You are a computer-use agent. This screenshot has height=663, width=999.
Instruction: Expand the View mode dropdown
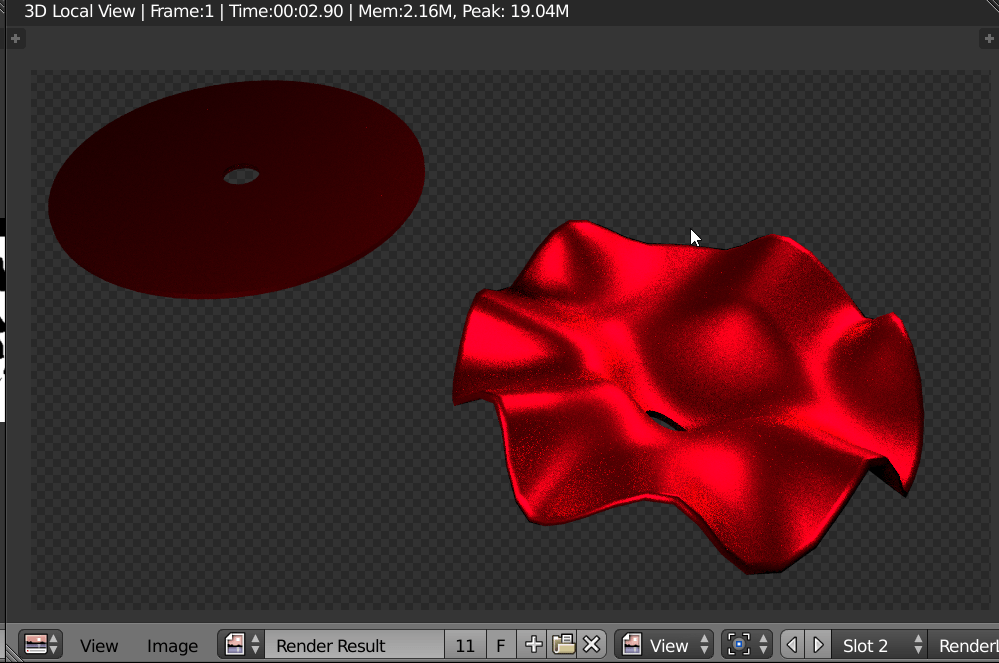665,646
